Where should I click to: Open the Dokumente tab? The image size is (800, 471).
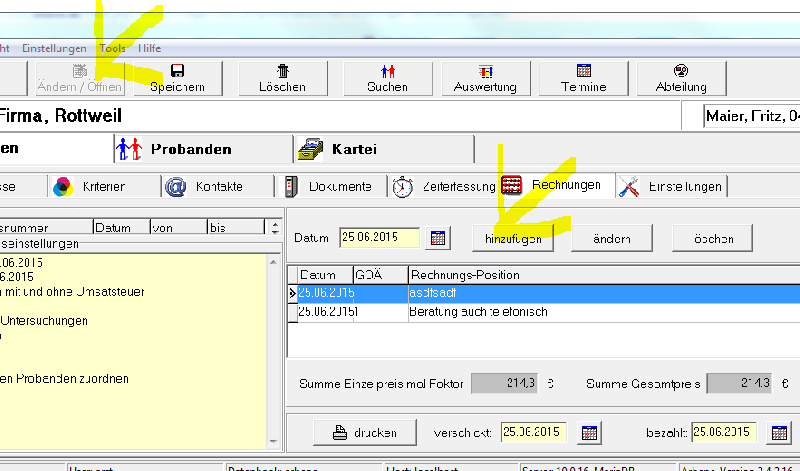tap(329, 186)
